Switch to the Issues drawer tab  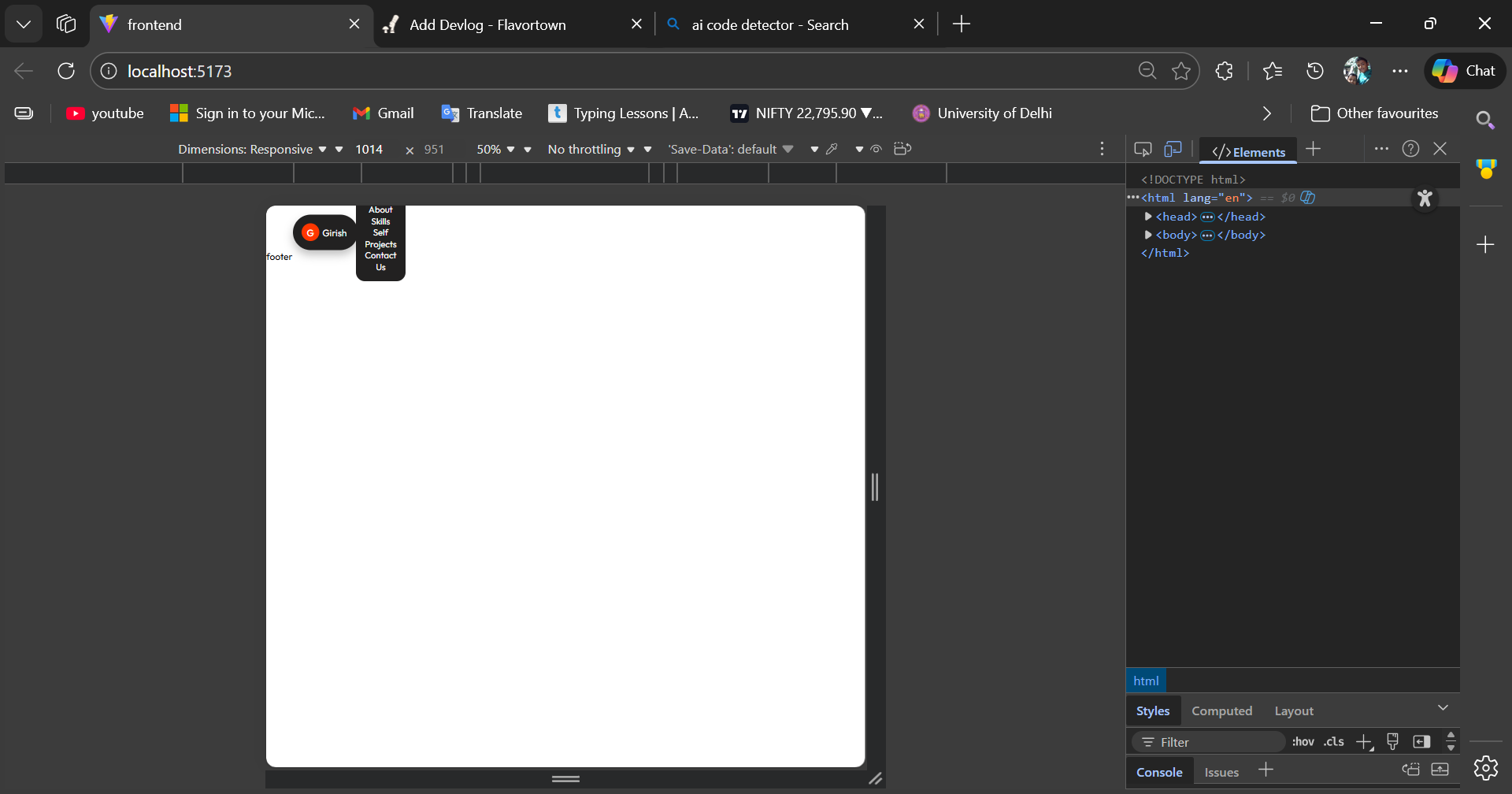tap(1221, 772)
